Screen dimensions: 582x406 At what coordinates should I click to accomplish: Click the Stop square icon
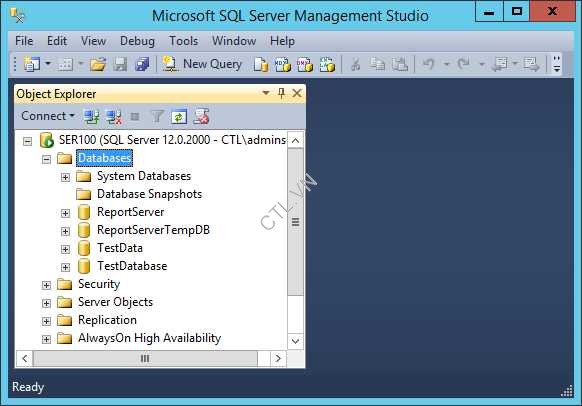(135, 117)
